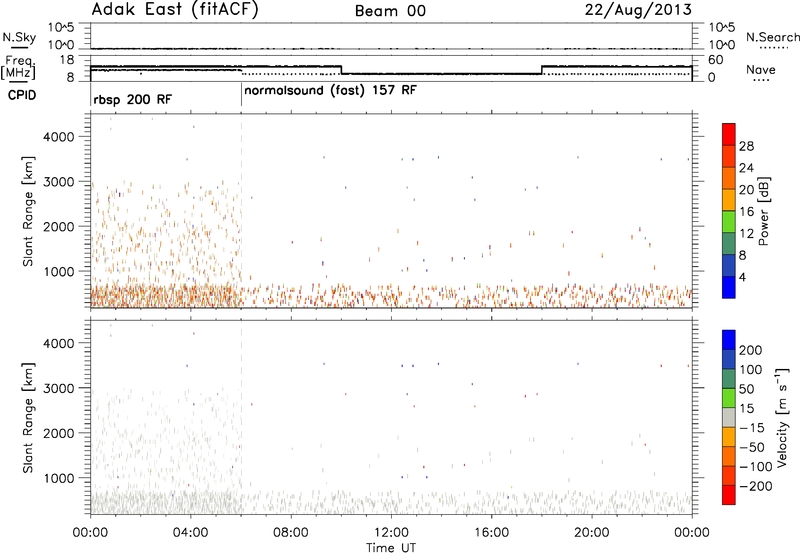The image size is (800, 554).
Task: Select the 'N.Search' legend label
Action: click(x=773, y=37)
